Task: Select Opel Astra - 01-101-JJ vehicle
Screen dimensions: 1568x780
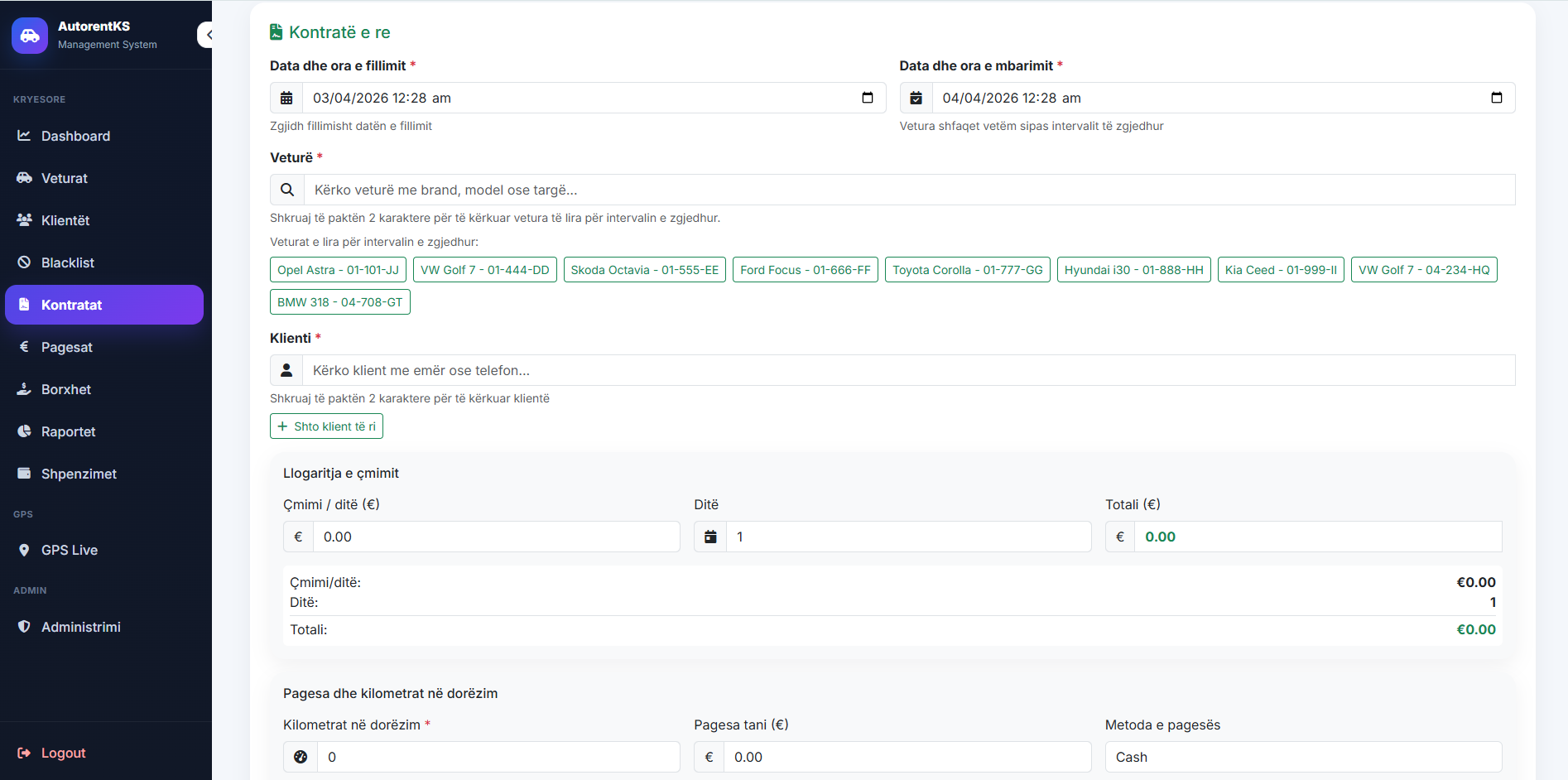Action: [338, 270]
